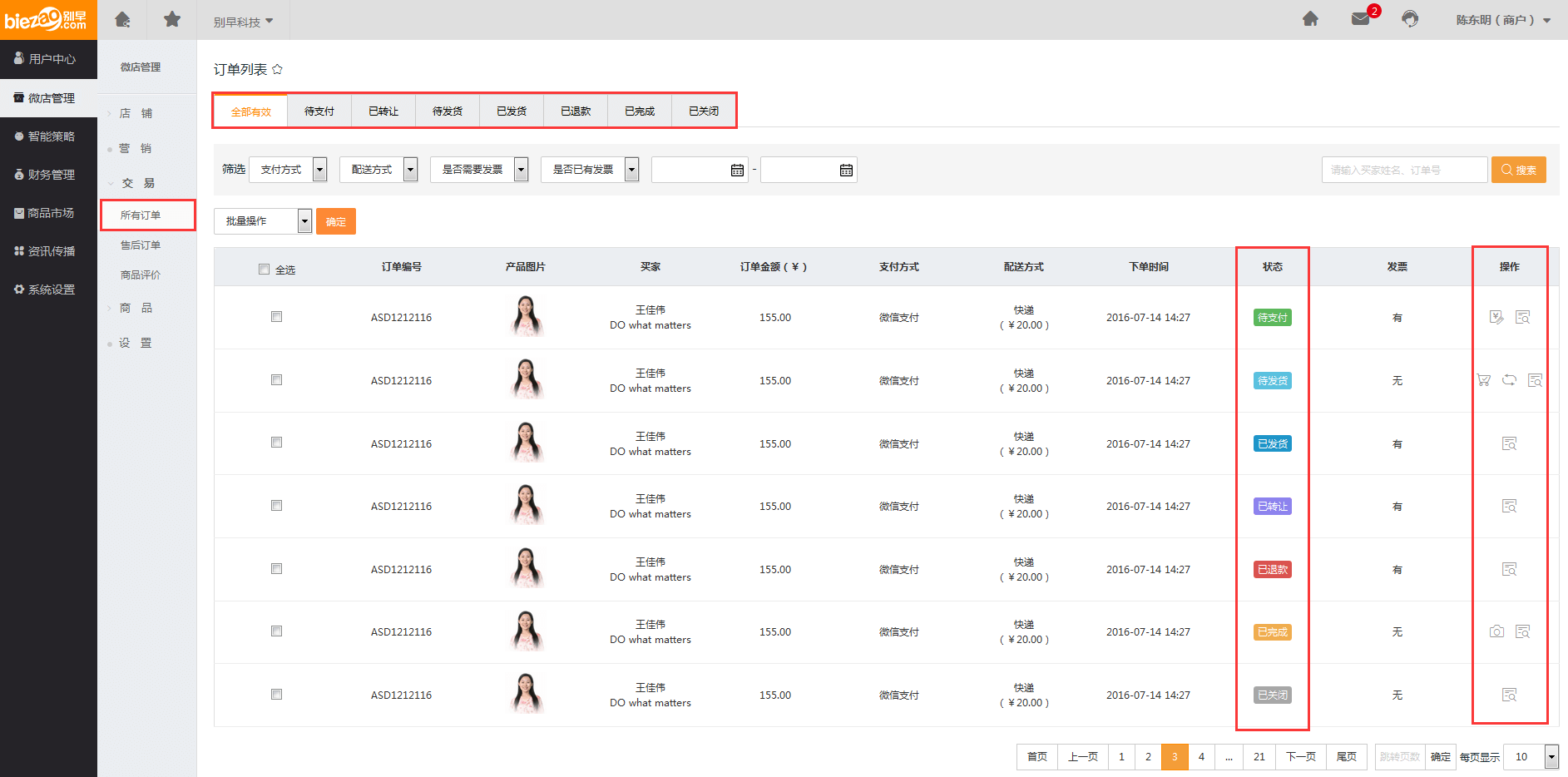Open the 是否已有发票 filter dropdown
The image size is (1568, 777).
click(590, 170)
